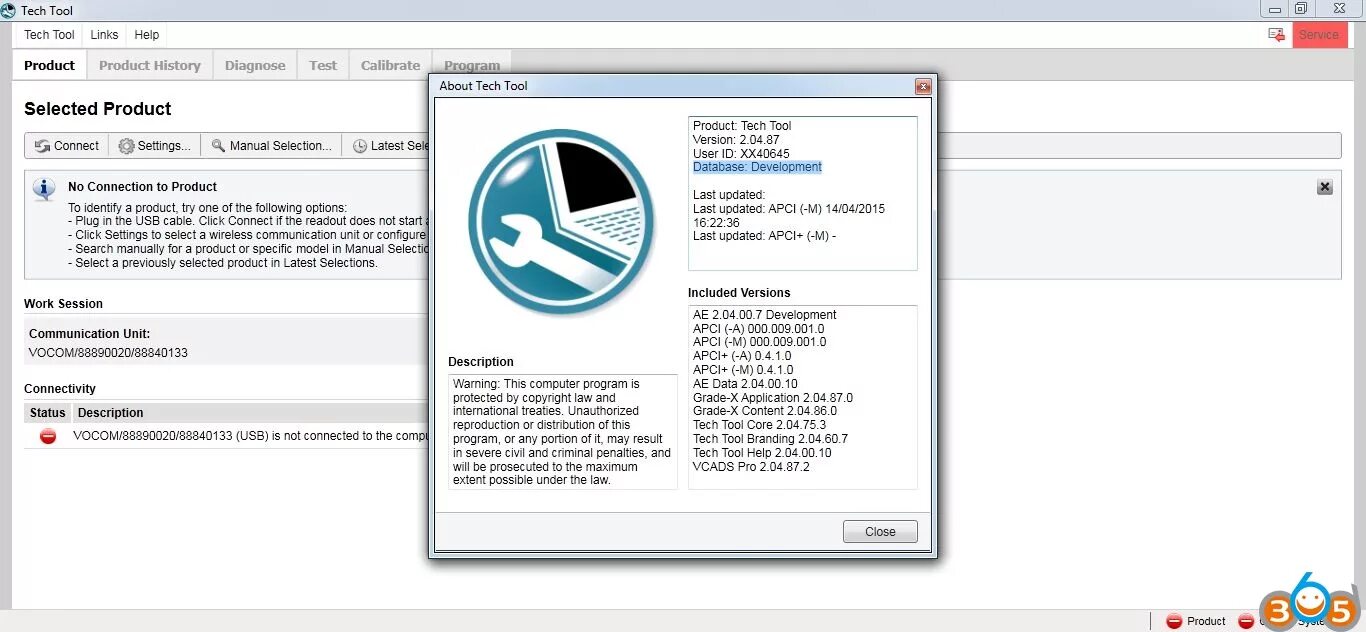Click the Status column header
1366x632 pixels.
(47, 413)
